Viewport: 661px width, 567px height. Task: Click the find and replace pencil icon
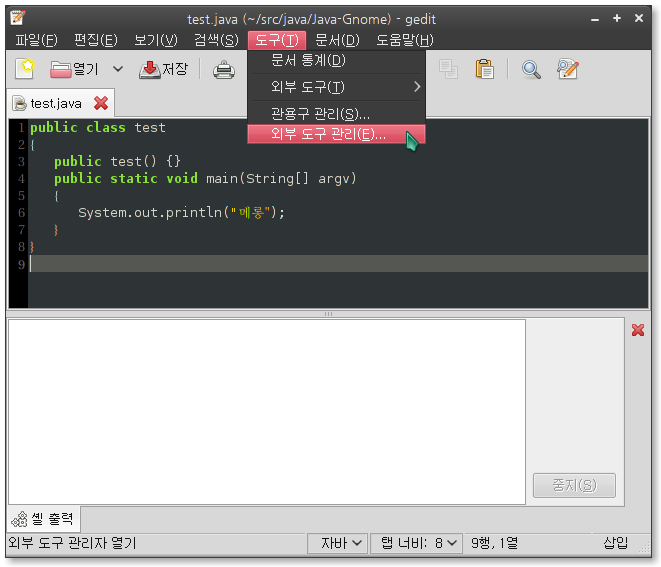[567, 69]
